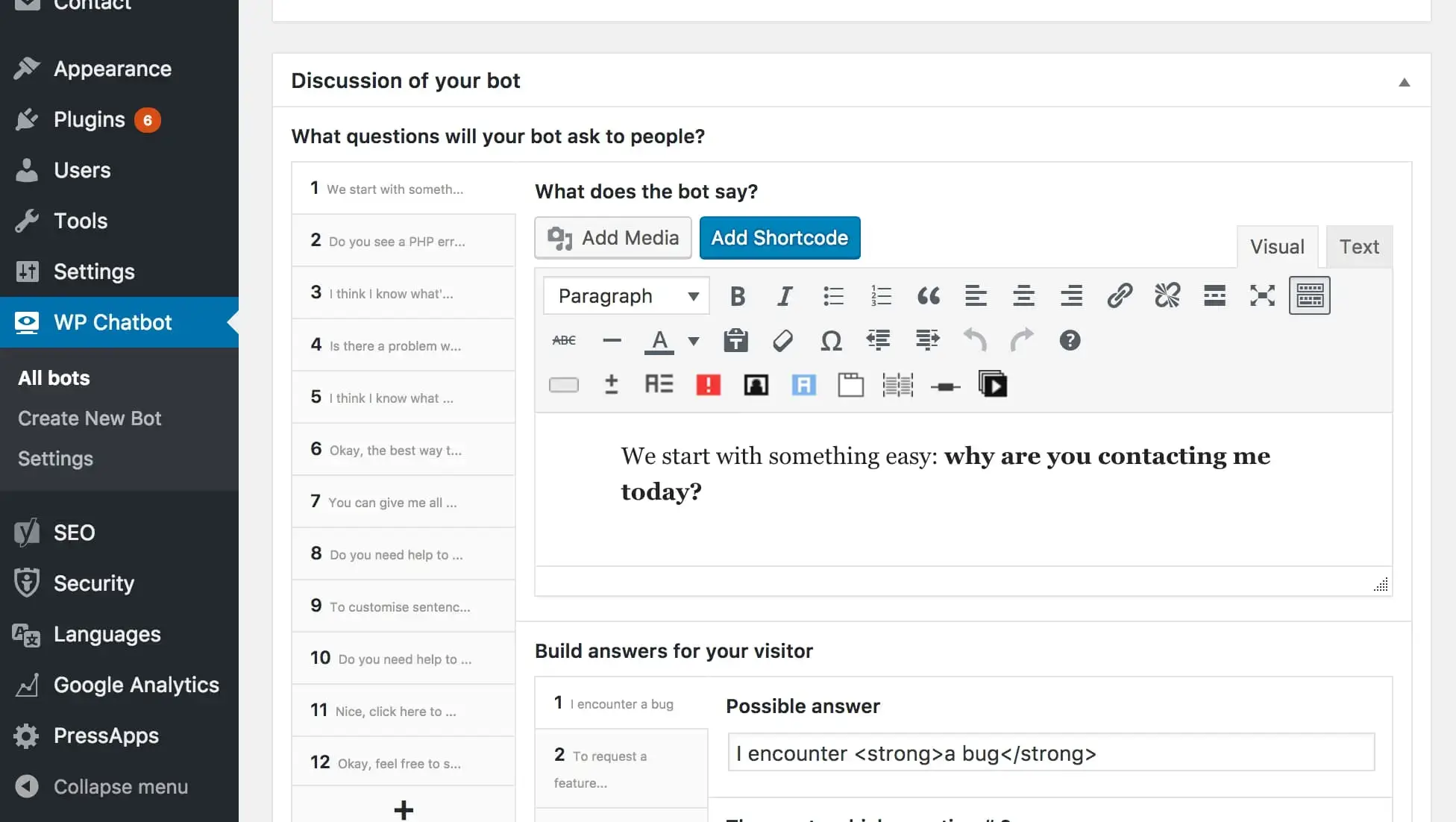
Task: Click the Redo action icon
Action: click(x=1023, y=340)
